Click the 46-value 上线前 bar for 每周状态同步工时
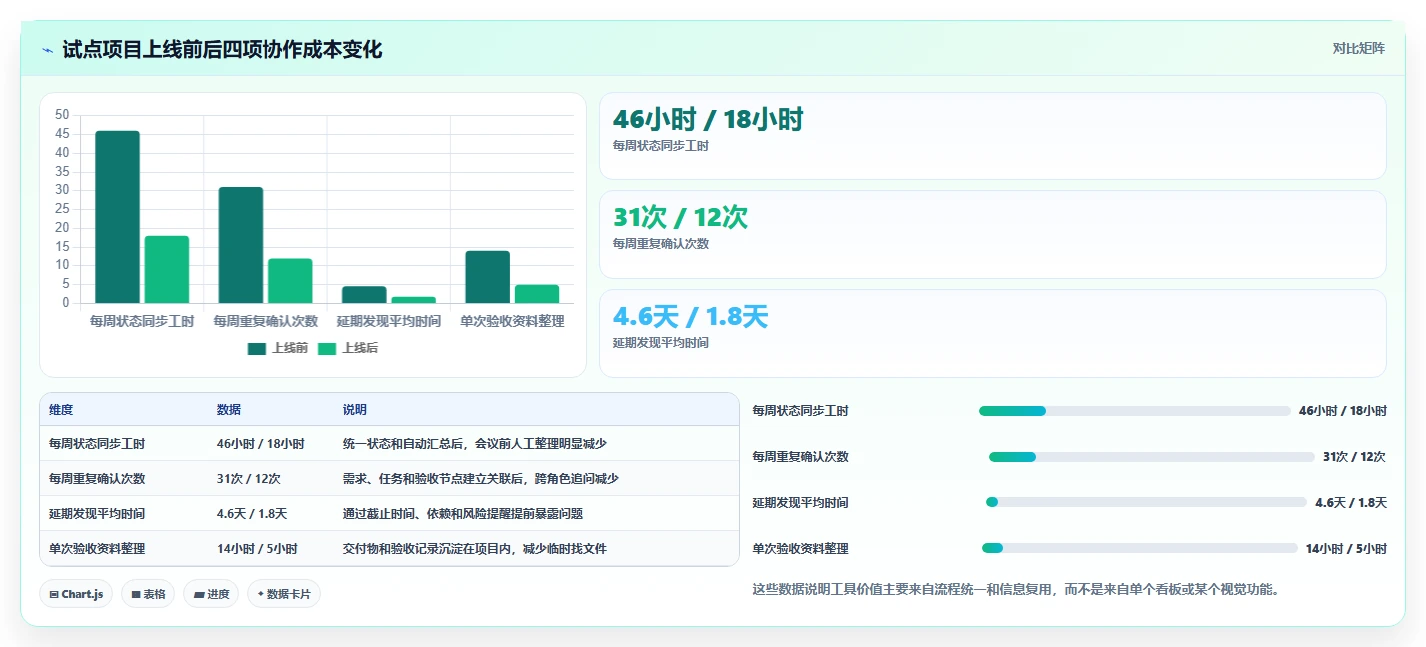 point(117,217)
